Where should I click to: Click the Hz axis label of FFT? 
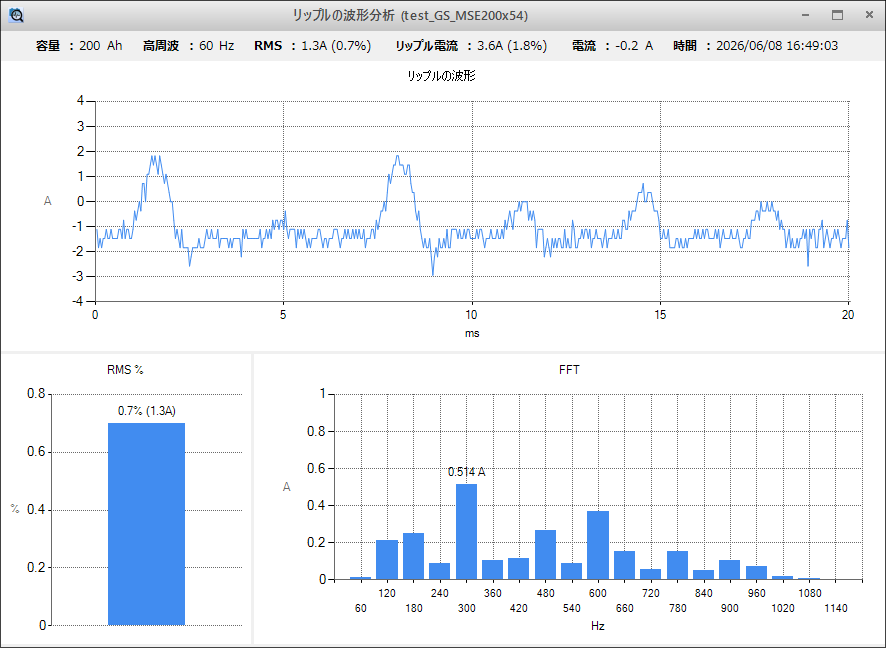[598, 626]
